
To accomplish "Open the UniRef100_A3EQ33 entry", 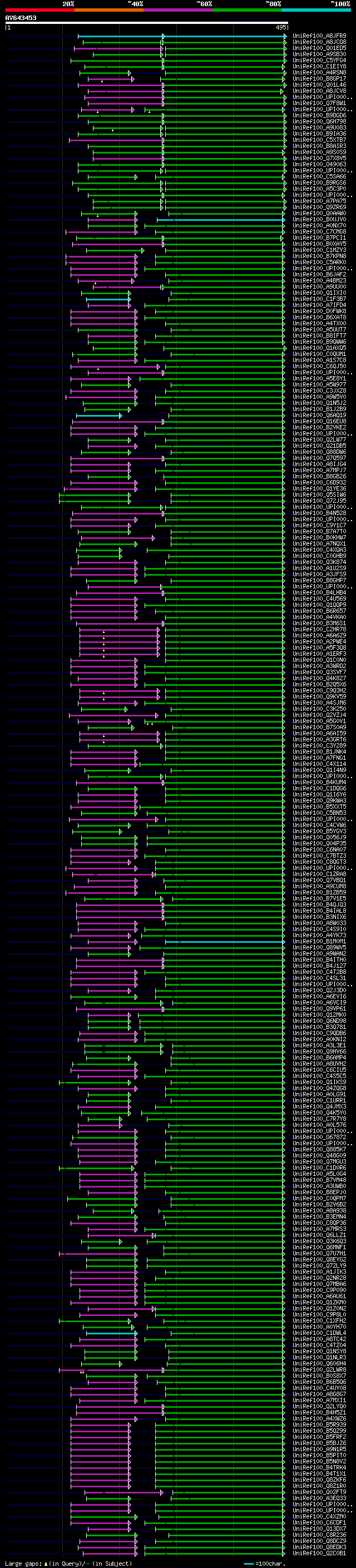I will 319,1498.
